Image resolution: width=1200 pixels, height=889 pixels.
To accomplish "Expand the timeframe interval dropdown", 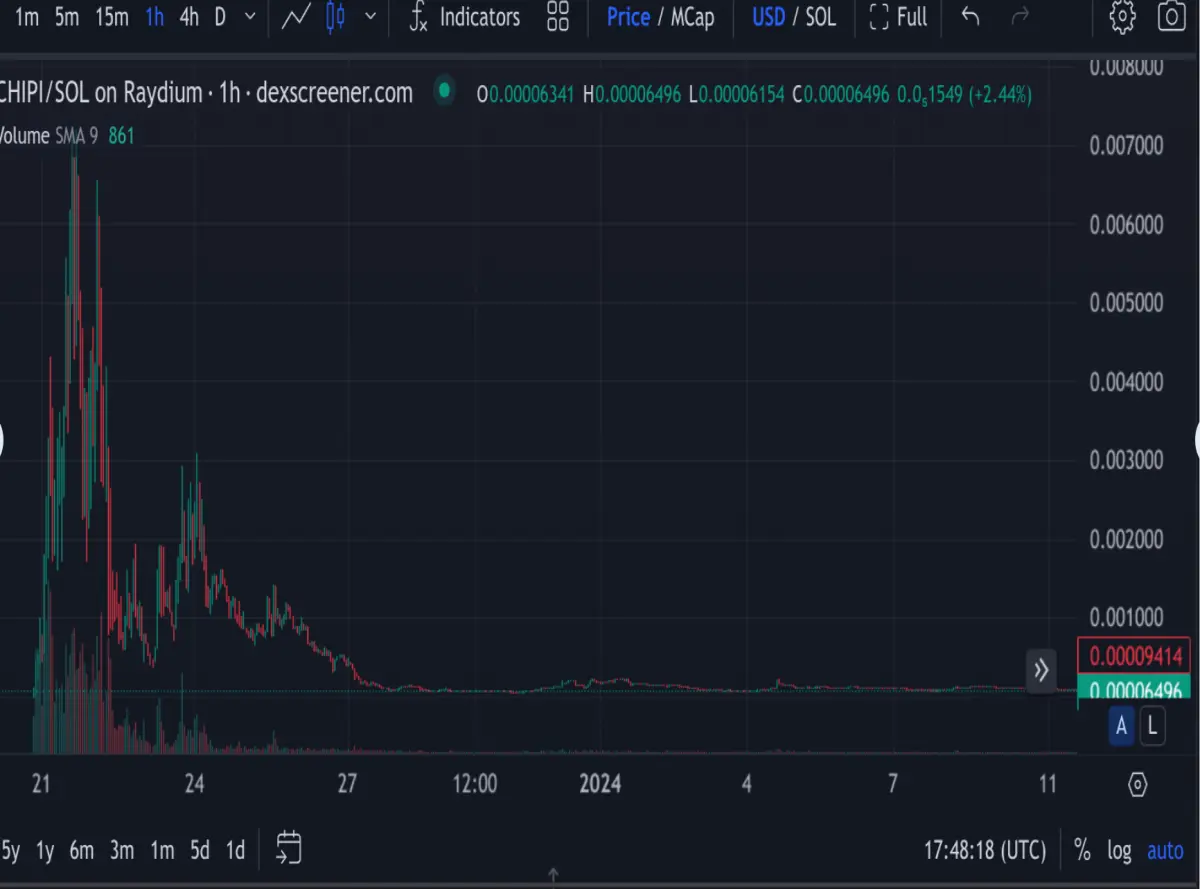I will pos(250,17).
